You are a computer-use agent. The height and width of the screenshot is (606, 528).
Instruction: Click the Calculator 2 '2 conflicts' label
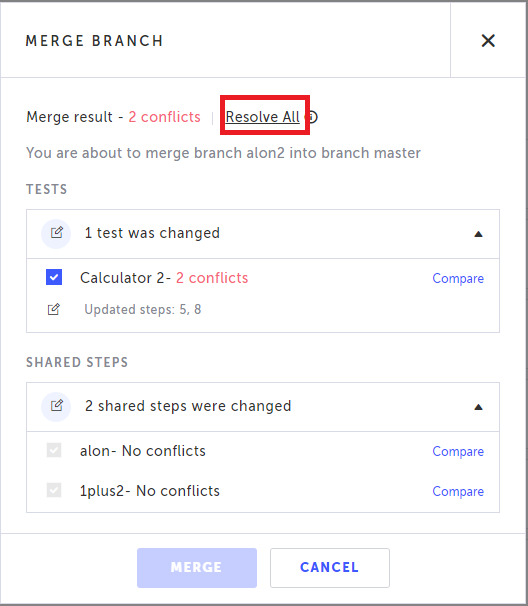coord(212,278)
